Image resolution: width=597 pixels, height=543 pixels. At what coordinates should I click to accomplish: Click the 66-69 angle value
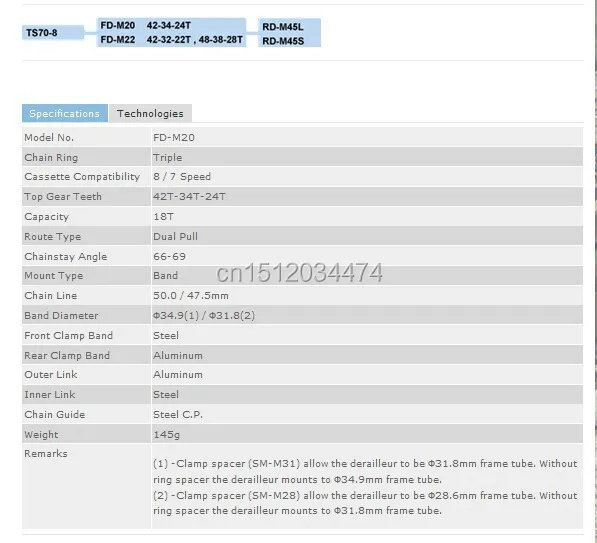coord(169,257)
